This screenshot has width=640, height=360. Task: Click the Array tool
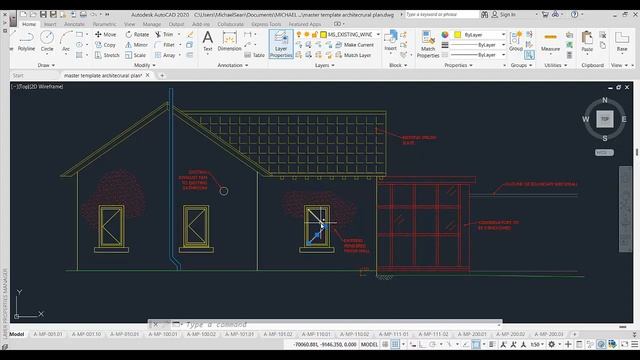[x=165, y=55]
